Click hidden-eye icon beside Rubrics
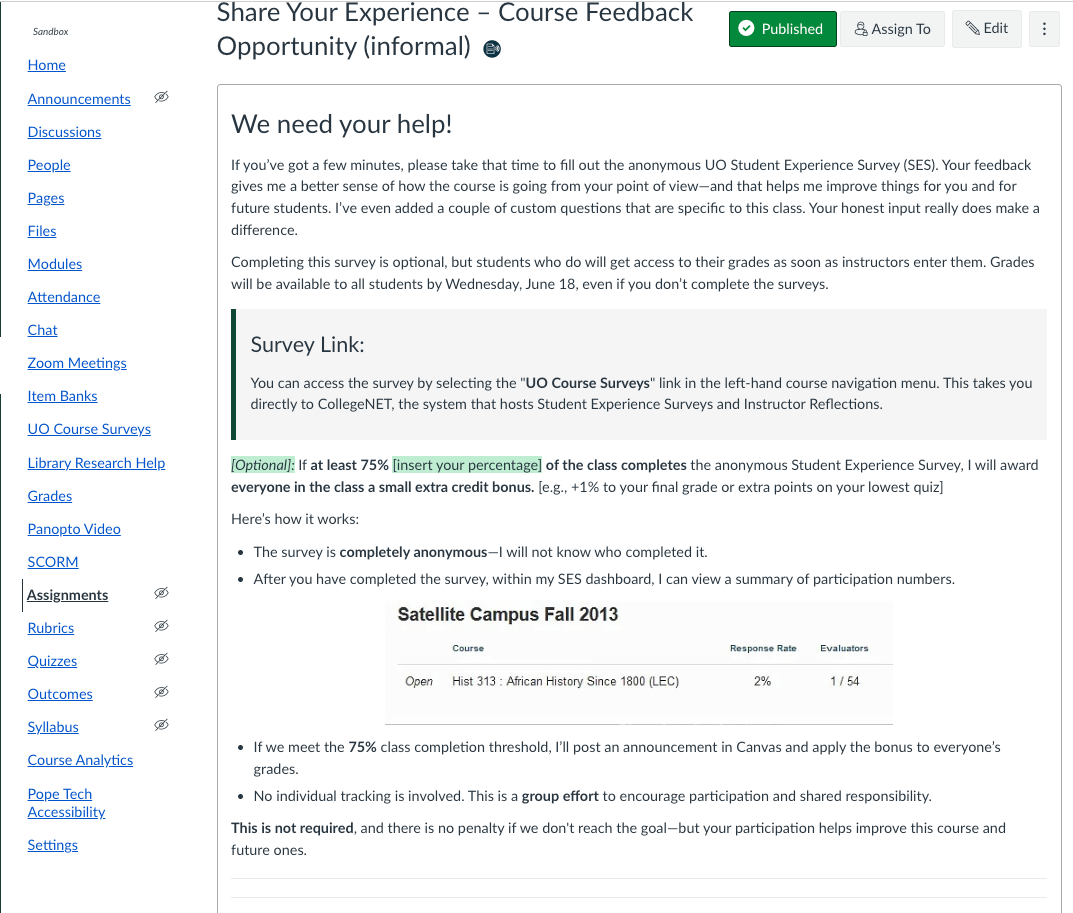Screen dimensions: 1073x913 pos(161,626)
